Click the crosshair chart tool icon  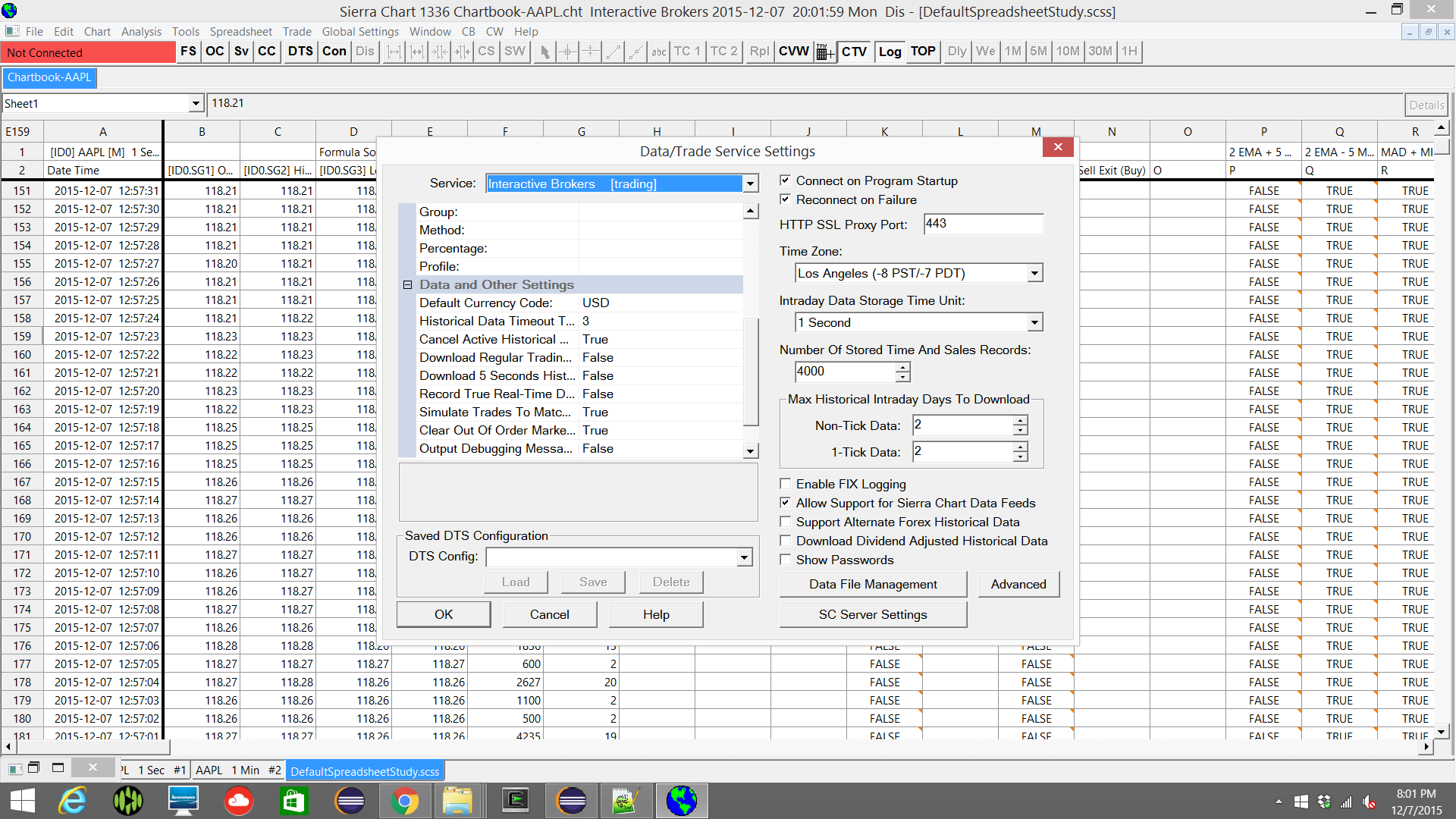coord(567,52)
